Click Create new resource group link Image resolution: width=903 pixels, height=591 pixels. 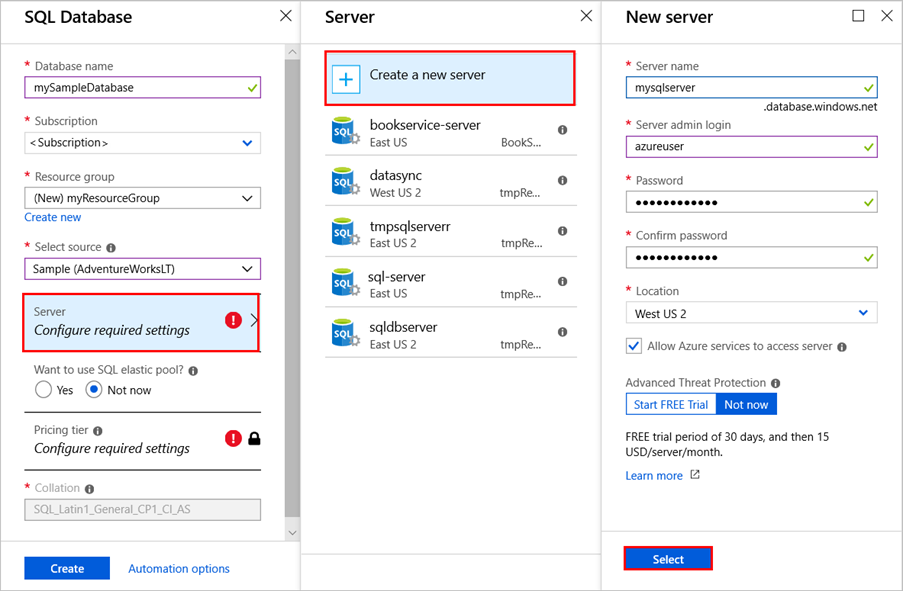pos(52,217)
